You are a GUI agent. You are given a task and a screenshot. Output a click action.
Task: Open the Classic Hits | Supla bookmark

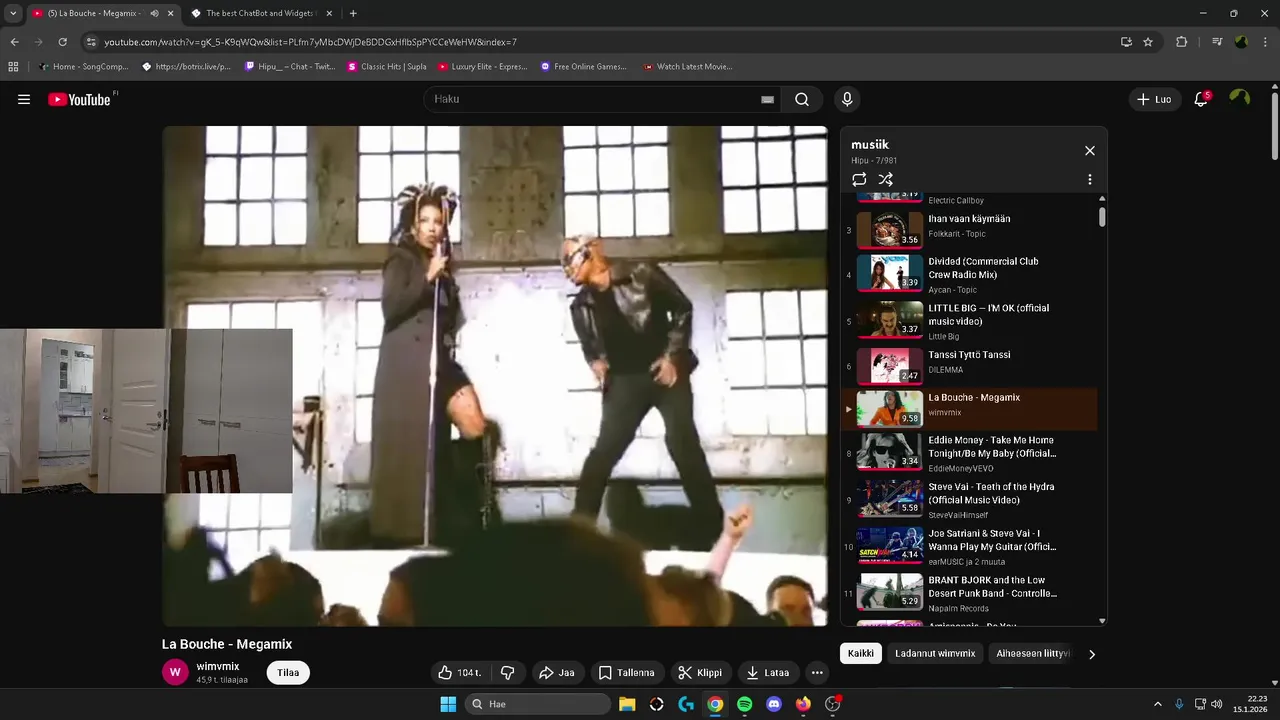tap(387, 67)
